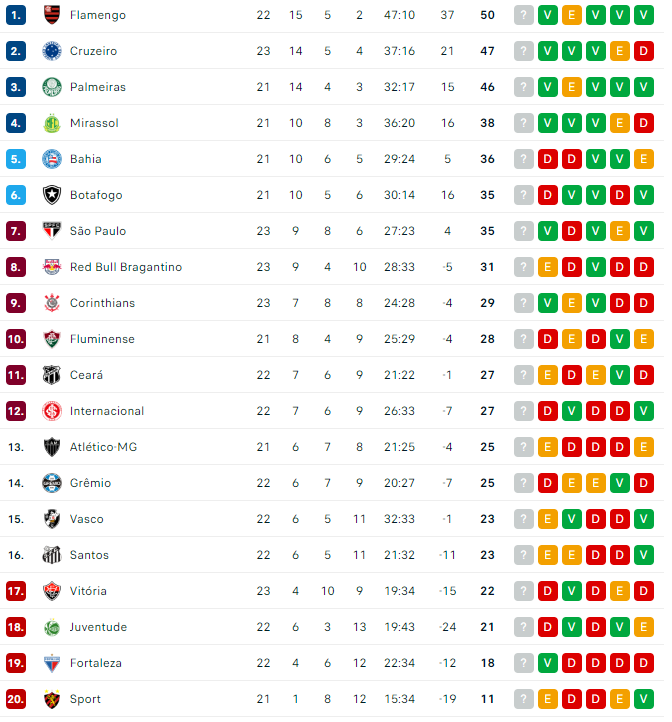Click Flamengo's upcoming match question mark badge
The image size is (672, 722).
524,15
